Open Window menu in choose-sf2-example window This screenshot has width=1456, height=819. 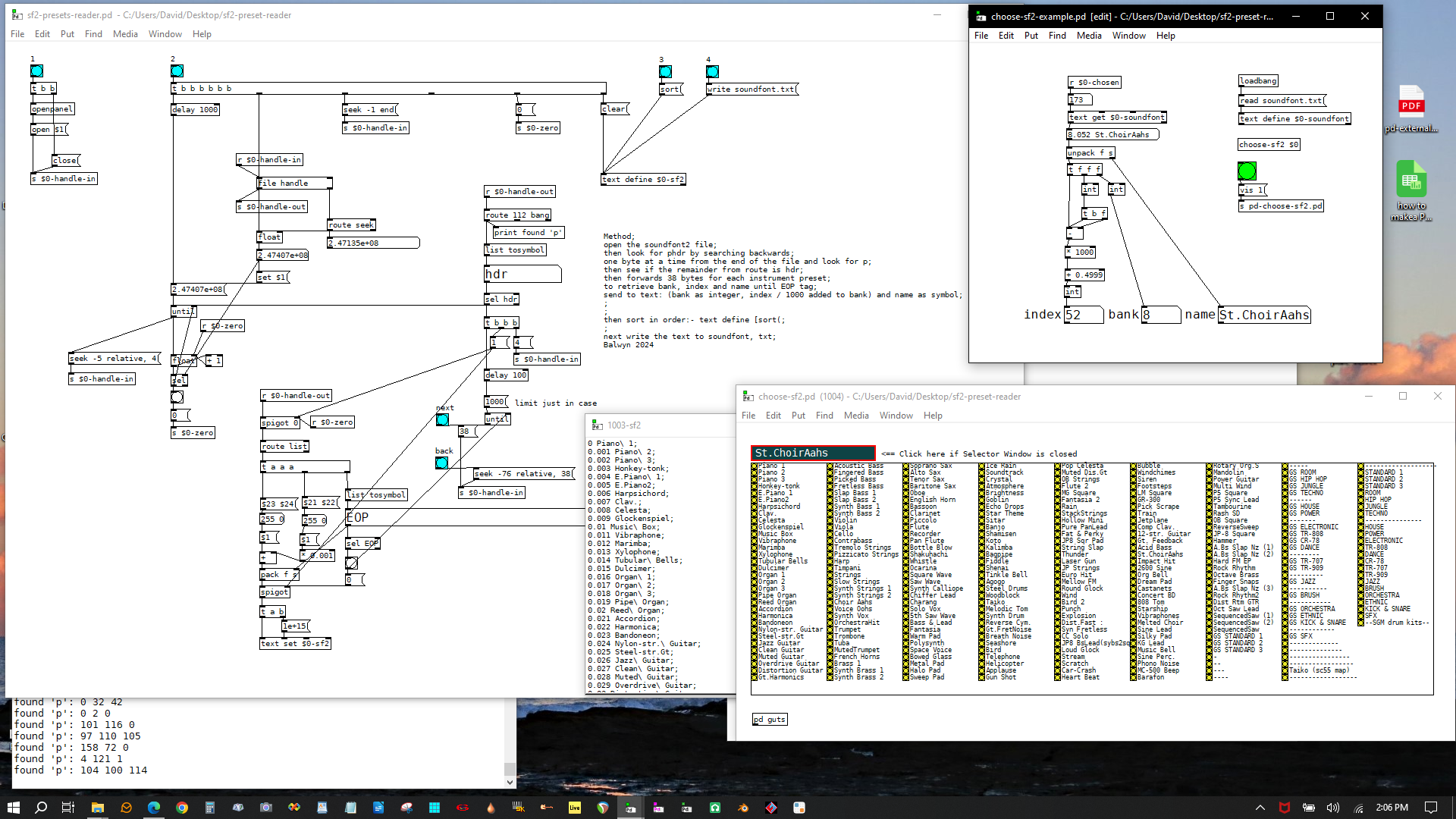click(x=1129, y=36)
